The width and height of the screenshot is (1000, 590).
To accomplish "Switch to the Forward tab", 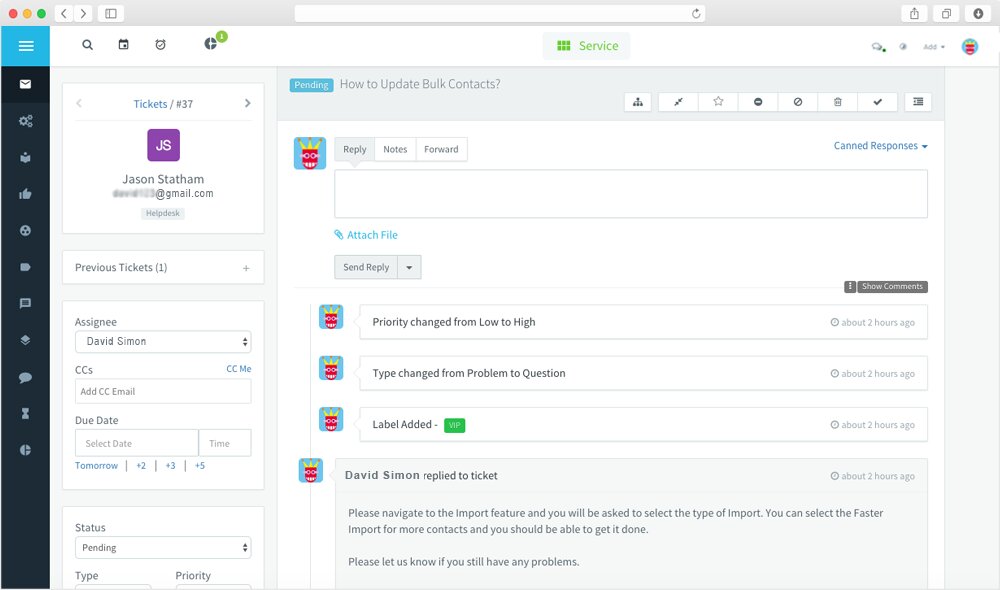I will tap(441, 149).
